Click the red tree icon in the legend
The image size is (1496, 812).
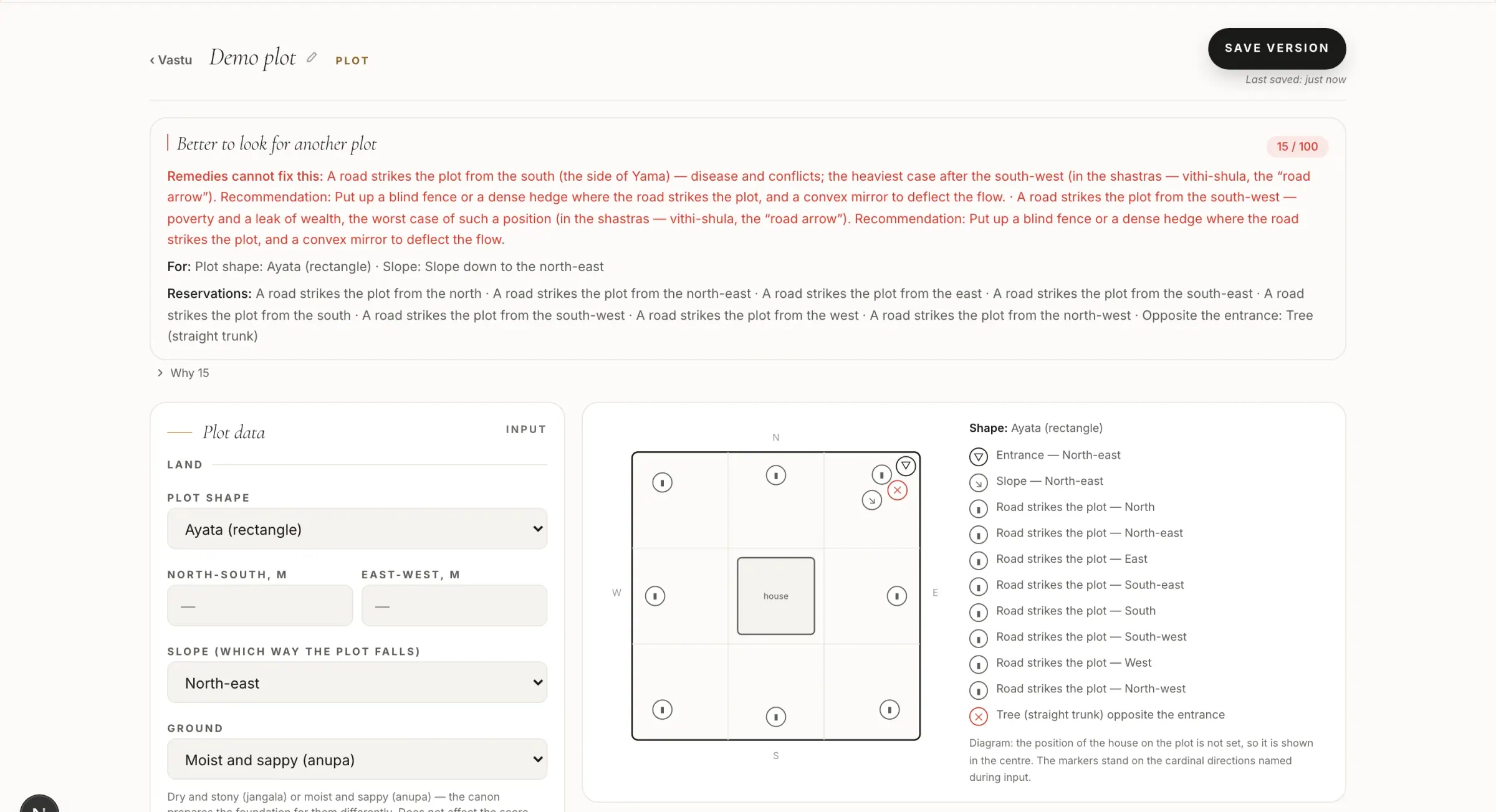click(x=978, y=716)
